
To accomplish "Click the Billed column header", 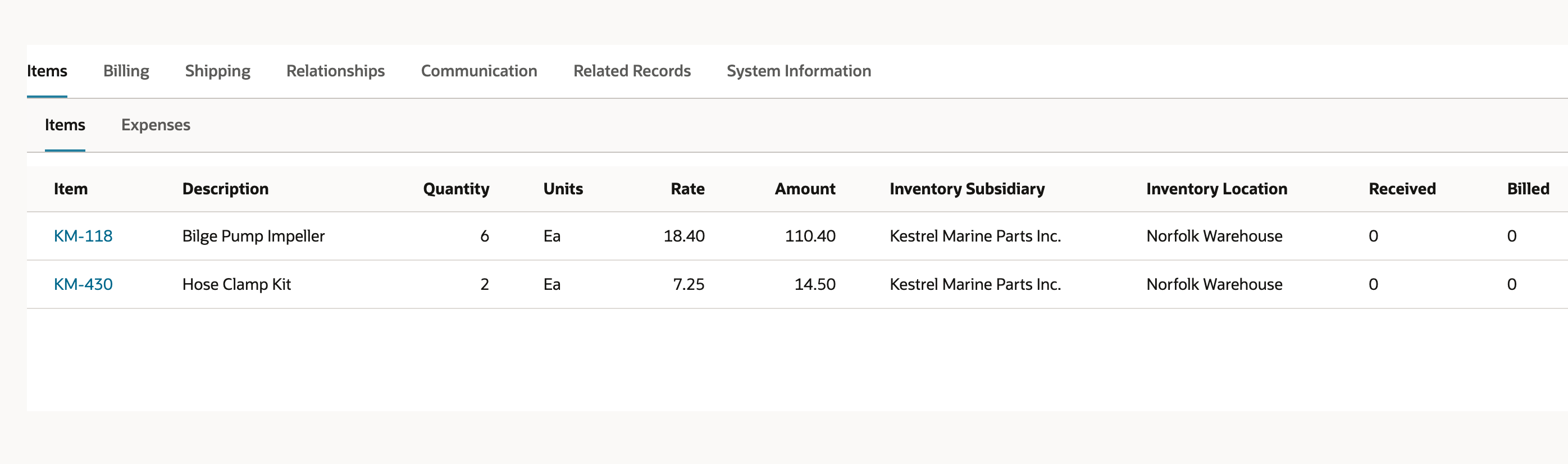I will pyautogui.click(x=1528, y=189).
